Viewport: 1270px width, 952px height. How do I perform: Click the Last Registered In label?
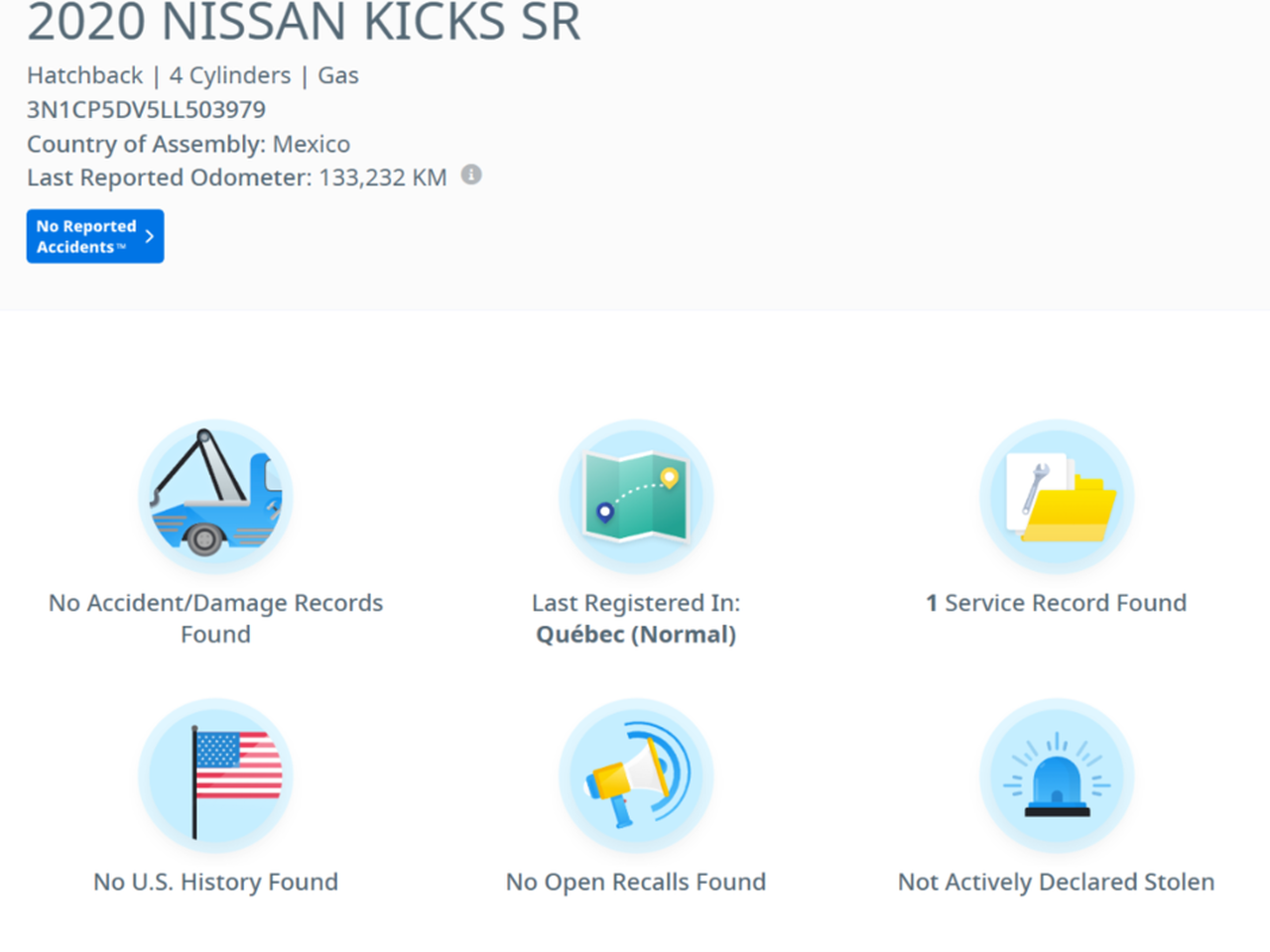tap(636, 603)
